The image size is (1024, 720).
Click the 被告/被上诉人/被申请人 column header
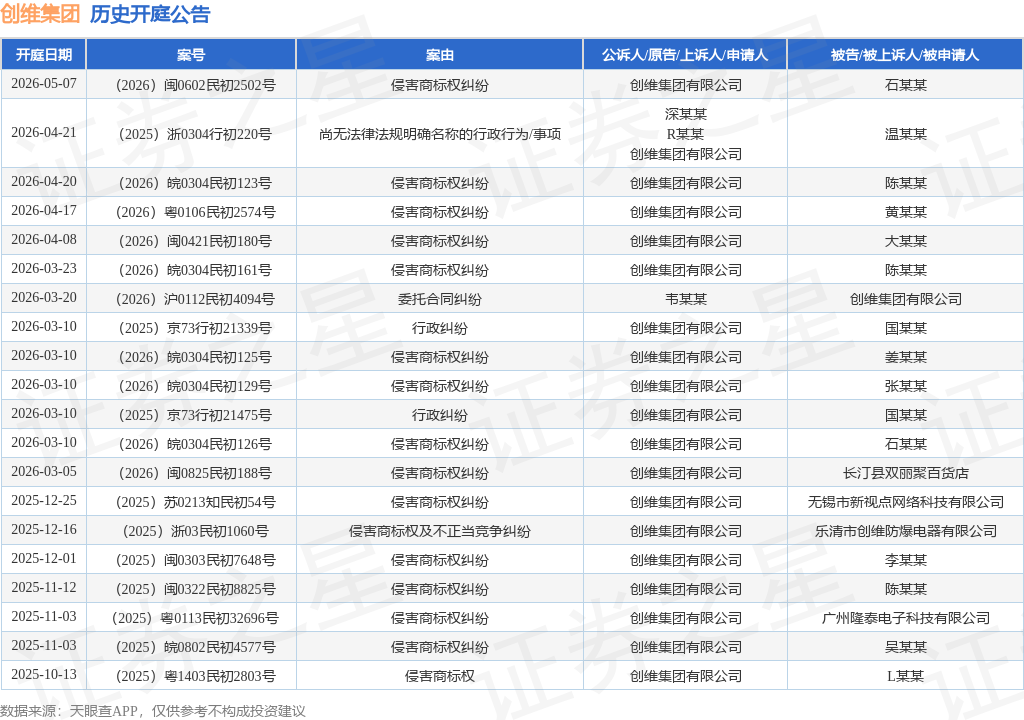[x=905, y=55]
